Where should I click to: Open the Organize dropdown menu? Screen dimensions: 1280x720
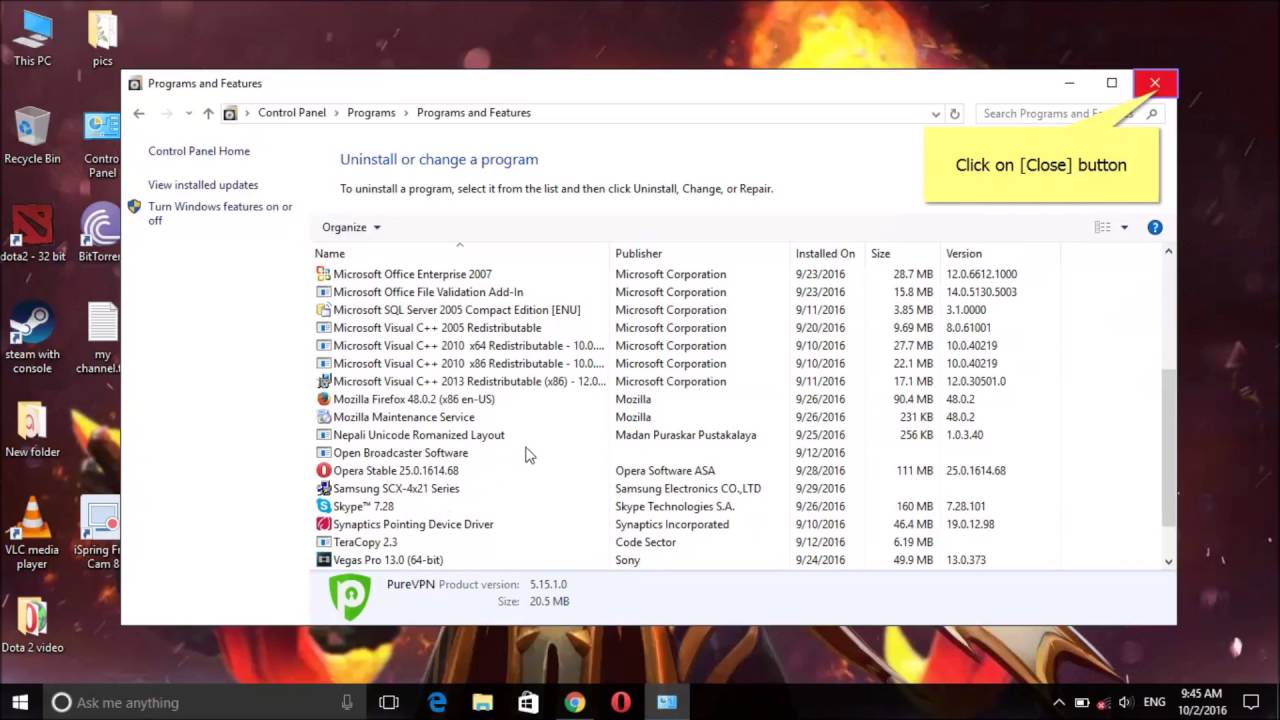(351, 227)
